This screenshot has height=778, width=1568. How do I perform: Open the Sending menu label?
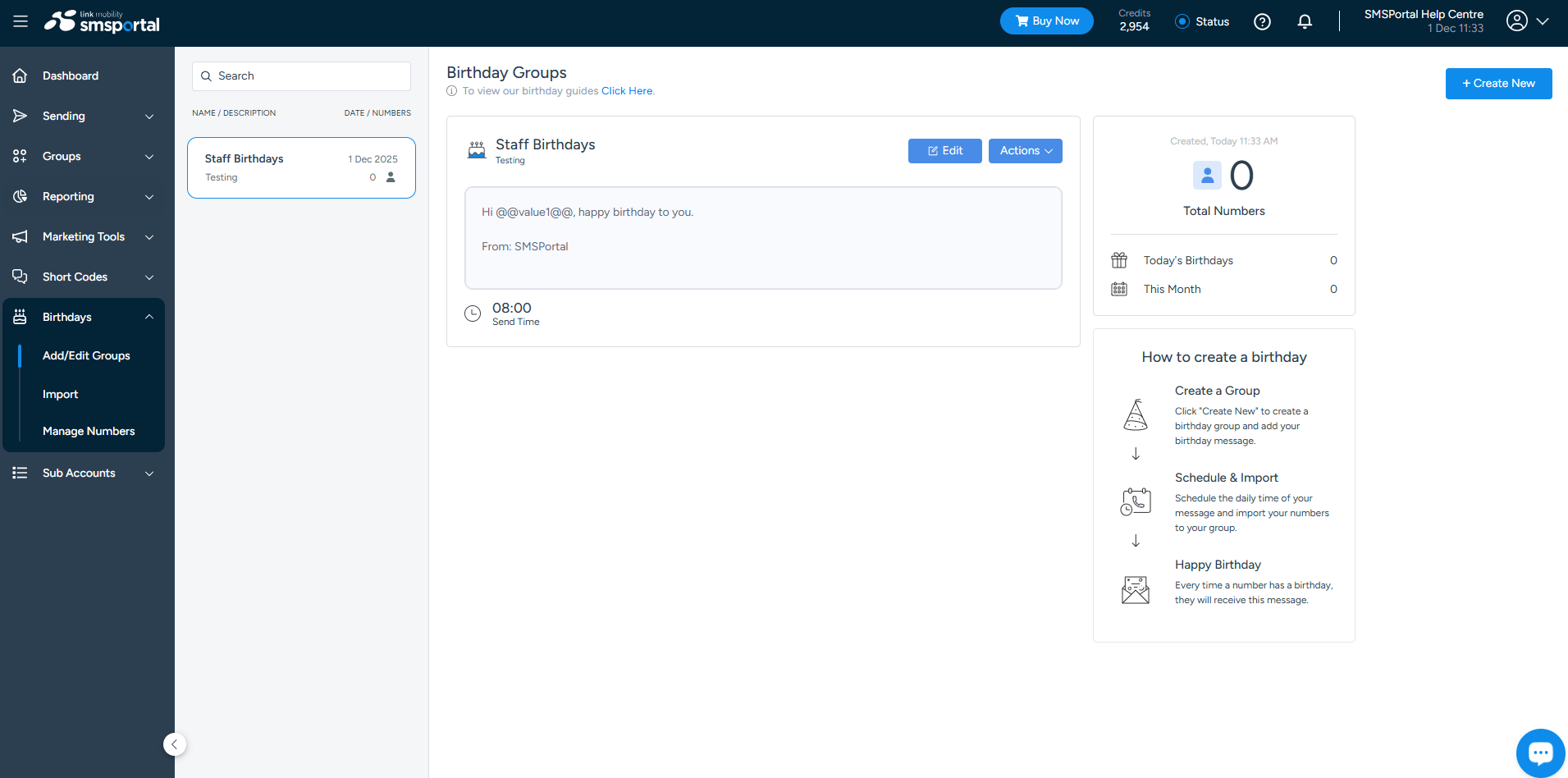[64, 116]
